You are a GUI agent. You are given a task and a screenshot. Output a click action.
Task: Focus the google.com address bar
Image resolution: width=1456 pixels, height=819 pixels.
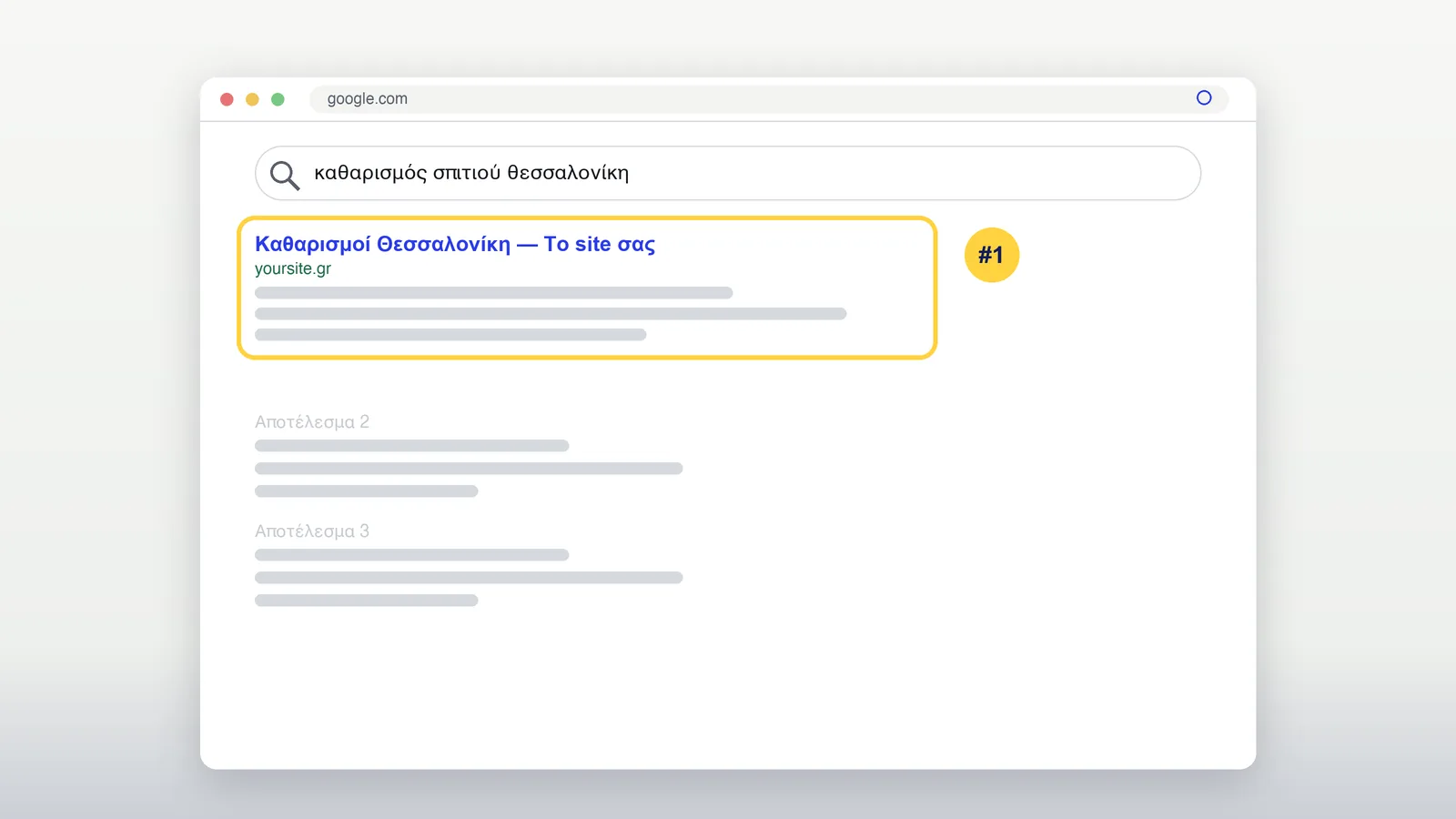point(769,98)
